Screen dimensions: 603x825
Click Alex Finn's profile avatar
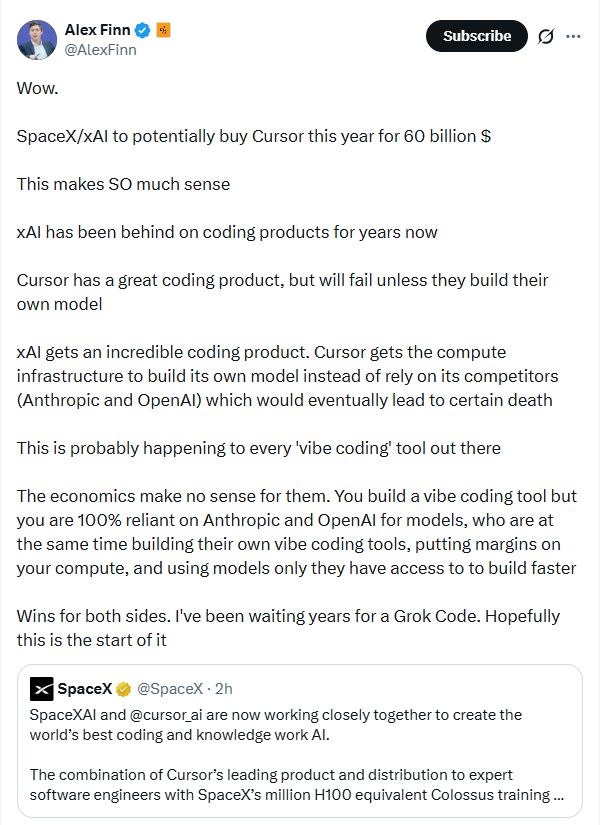[x=37, y=39]
